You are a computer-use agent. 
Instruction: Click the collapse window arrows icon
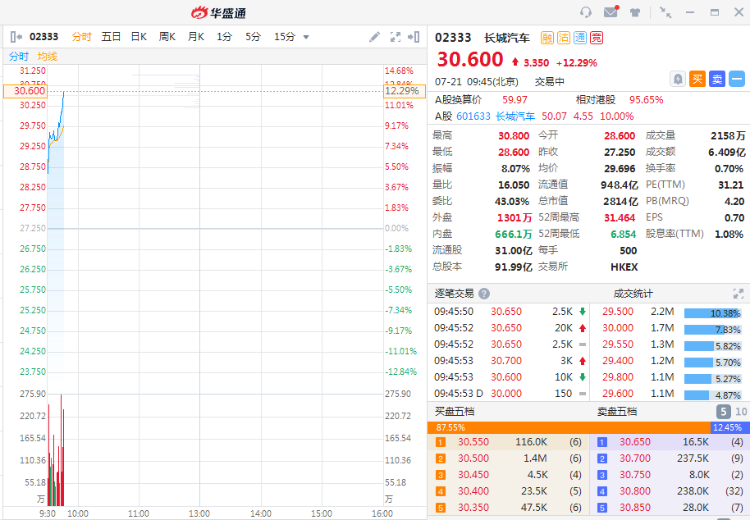pos(665,12)
